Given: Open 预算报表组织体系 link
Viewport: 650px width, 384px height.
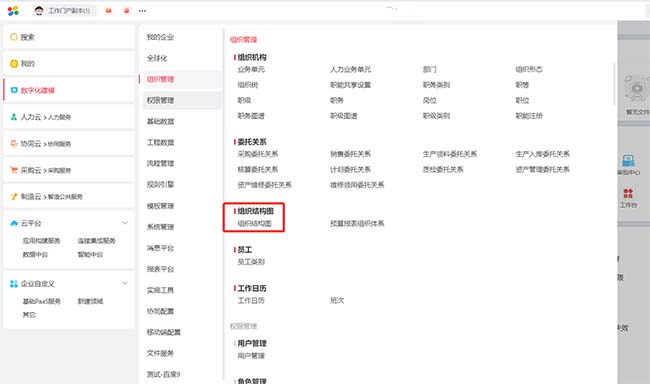Looking at the screenshot, I should coord(357,224).
